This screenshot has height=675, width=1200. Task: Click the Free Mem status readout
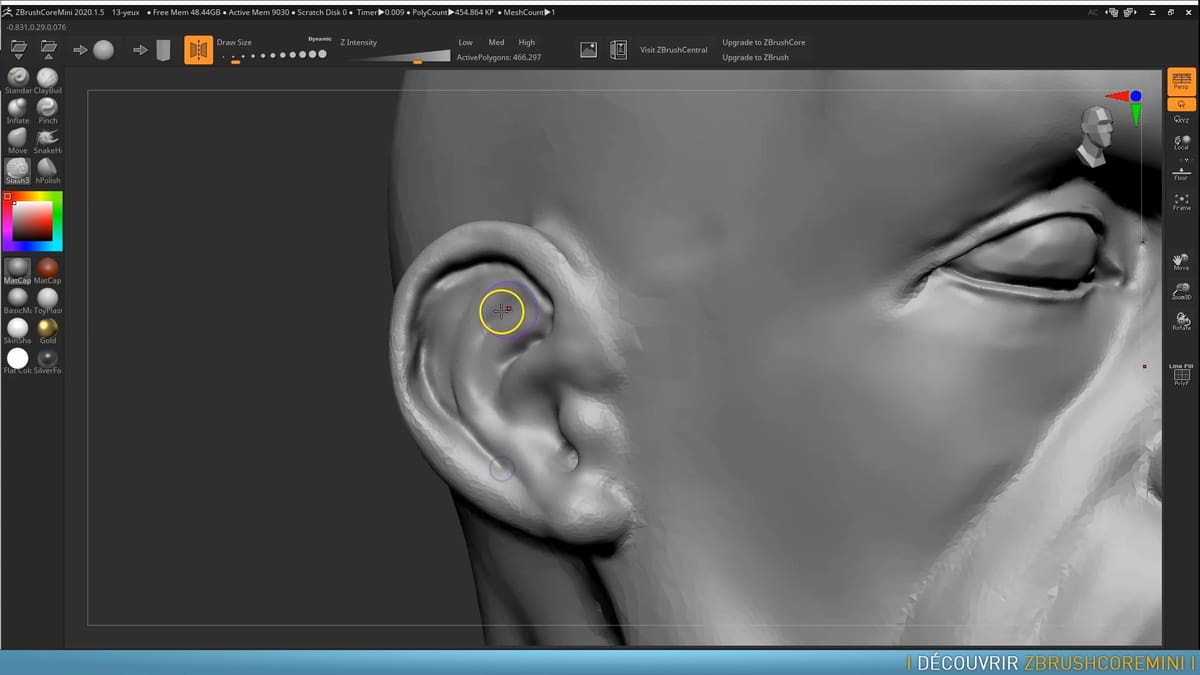click(186, 13)
